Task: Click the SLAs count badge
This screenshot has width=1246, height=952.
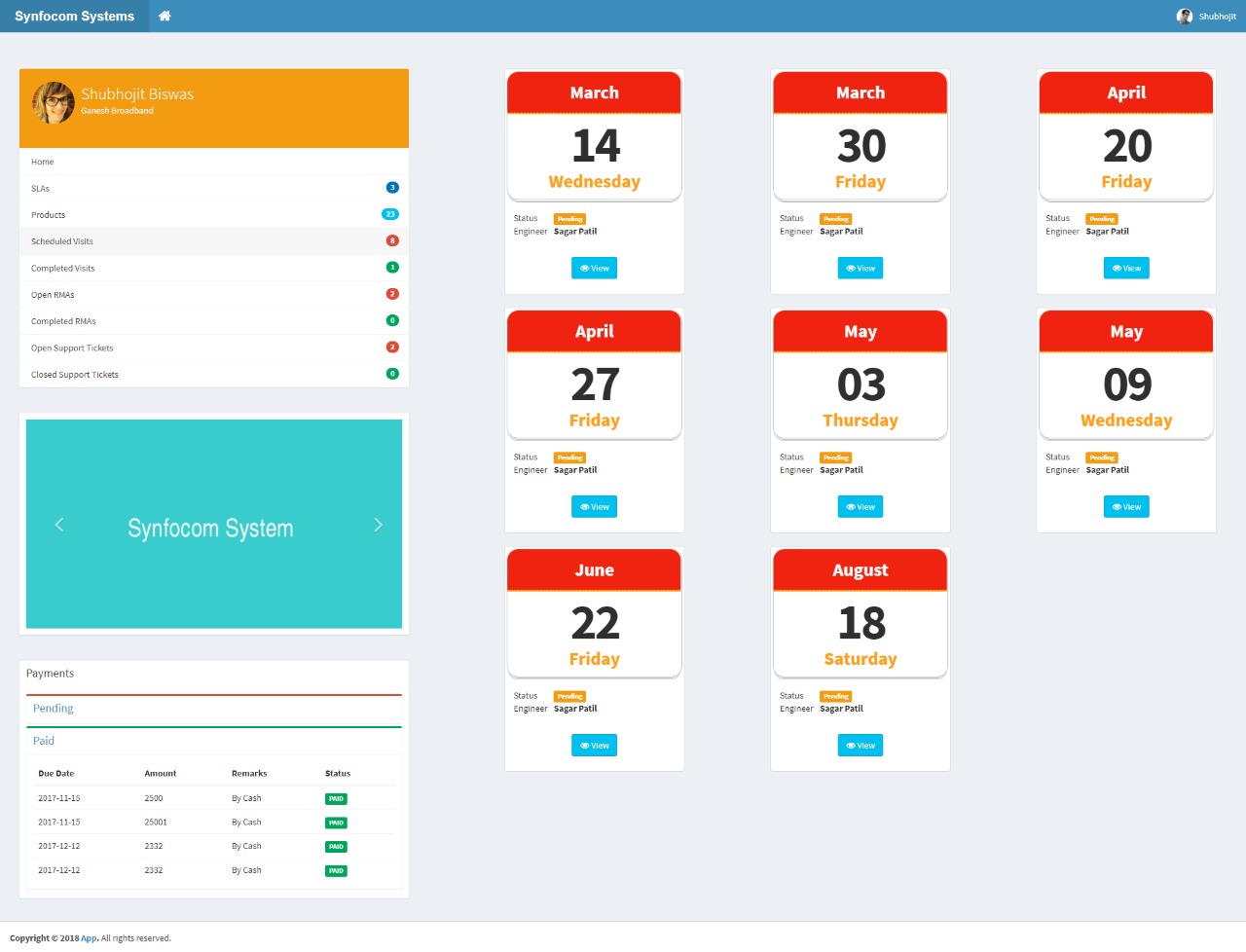Action: tap(392, 188)
